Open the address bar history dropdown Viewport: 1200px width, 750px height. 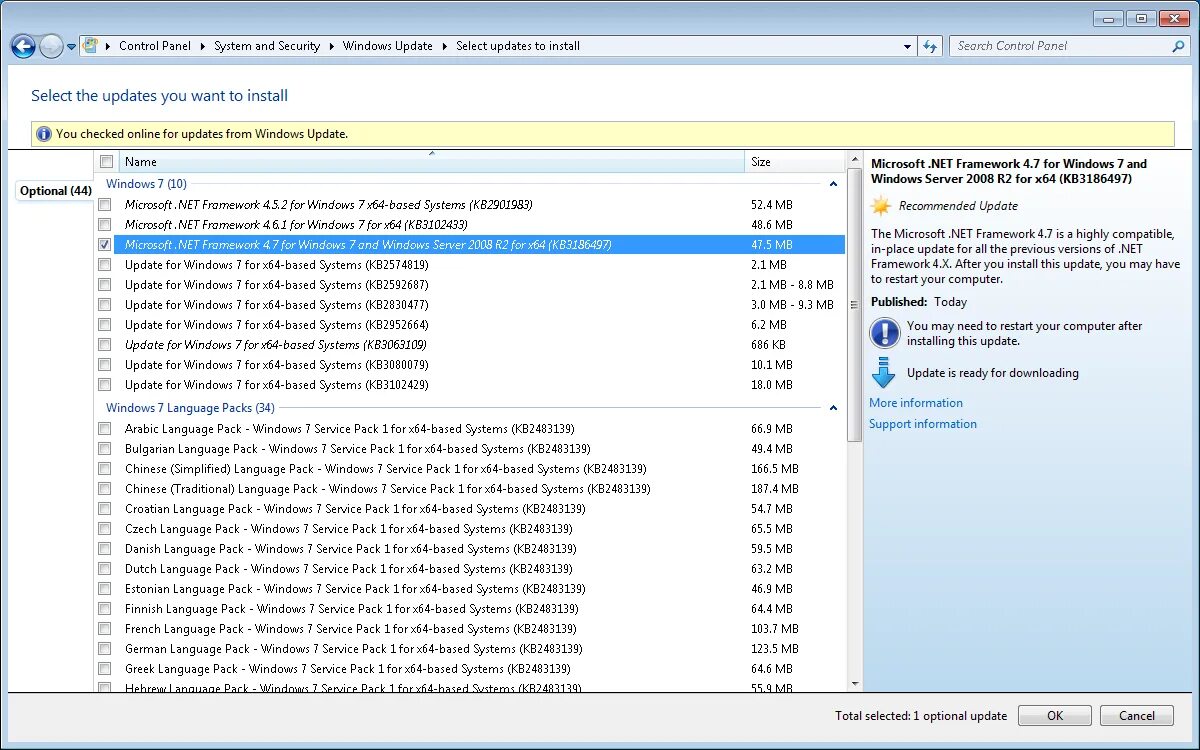coord(907,46)
